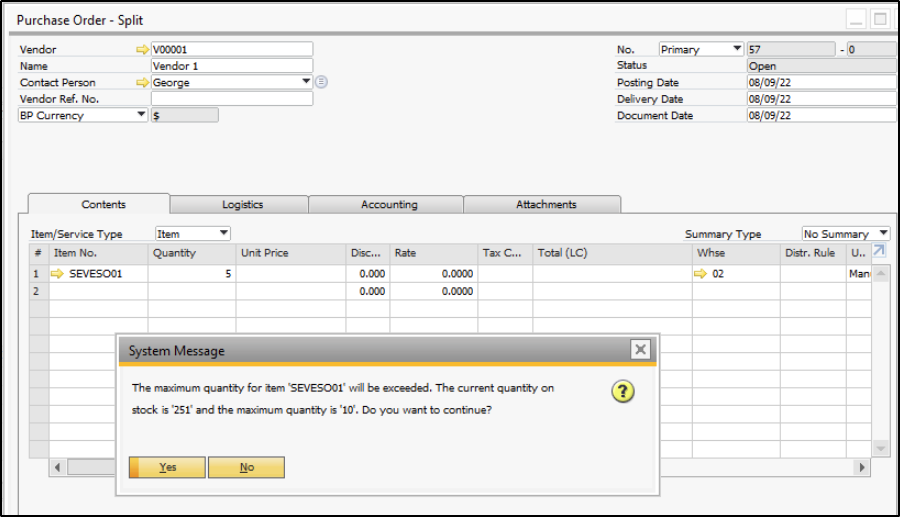Click the expand table icon above the scrollbar
The width and height of the screenshot is (900, 517).
[x=879, y=252]
